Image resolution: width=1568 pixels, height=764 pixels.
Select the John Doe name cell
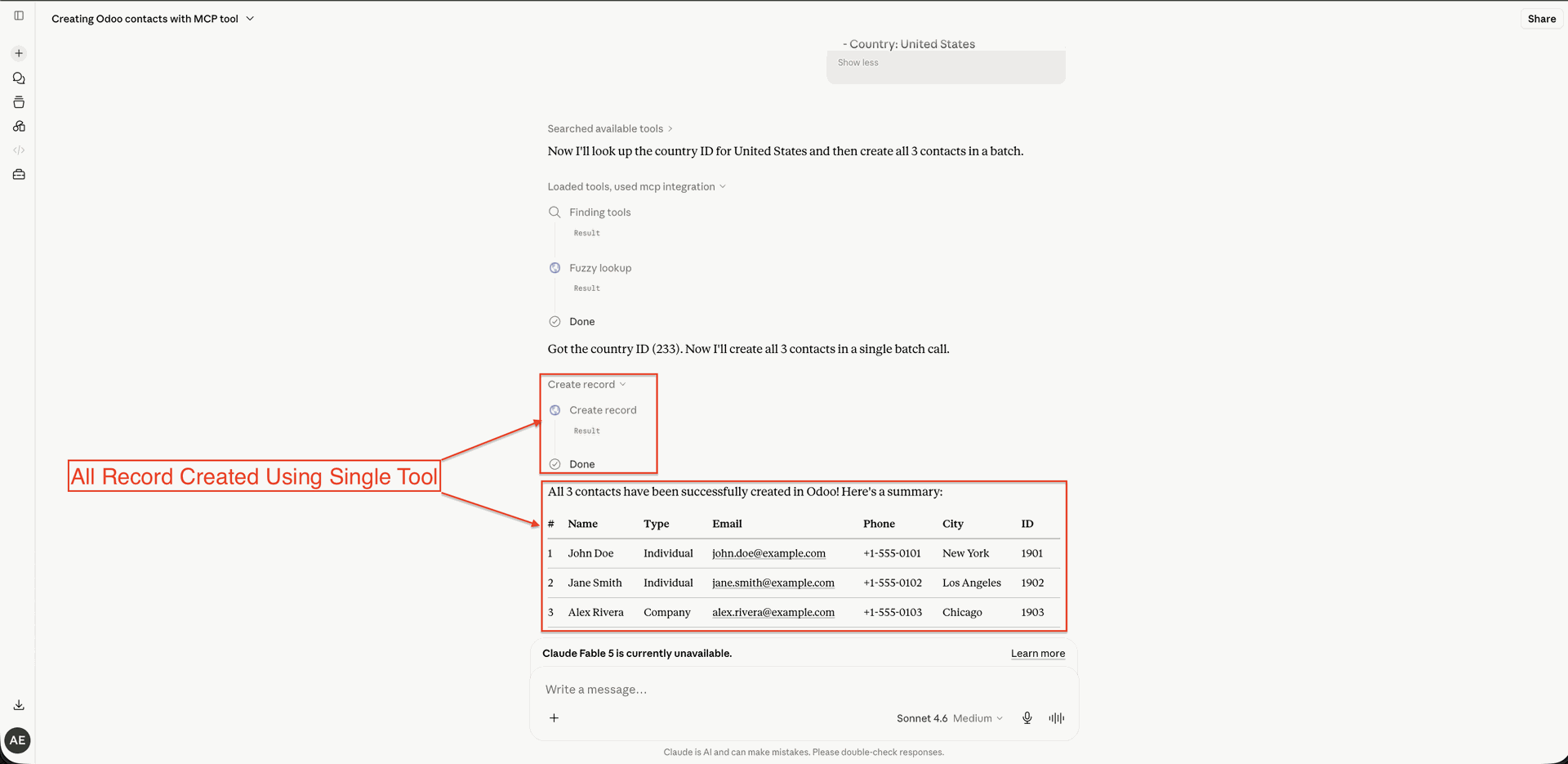tap(590, 553)
